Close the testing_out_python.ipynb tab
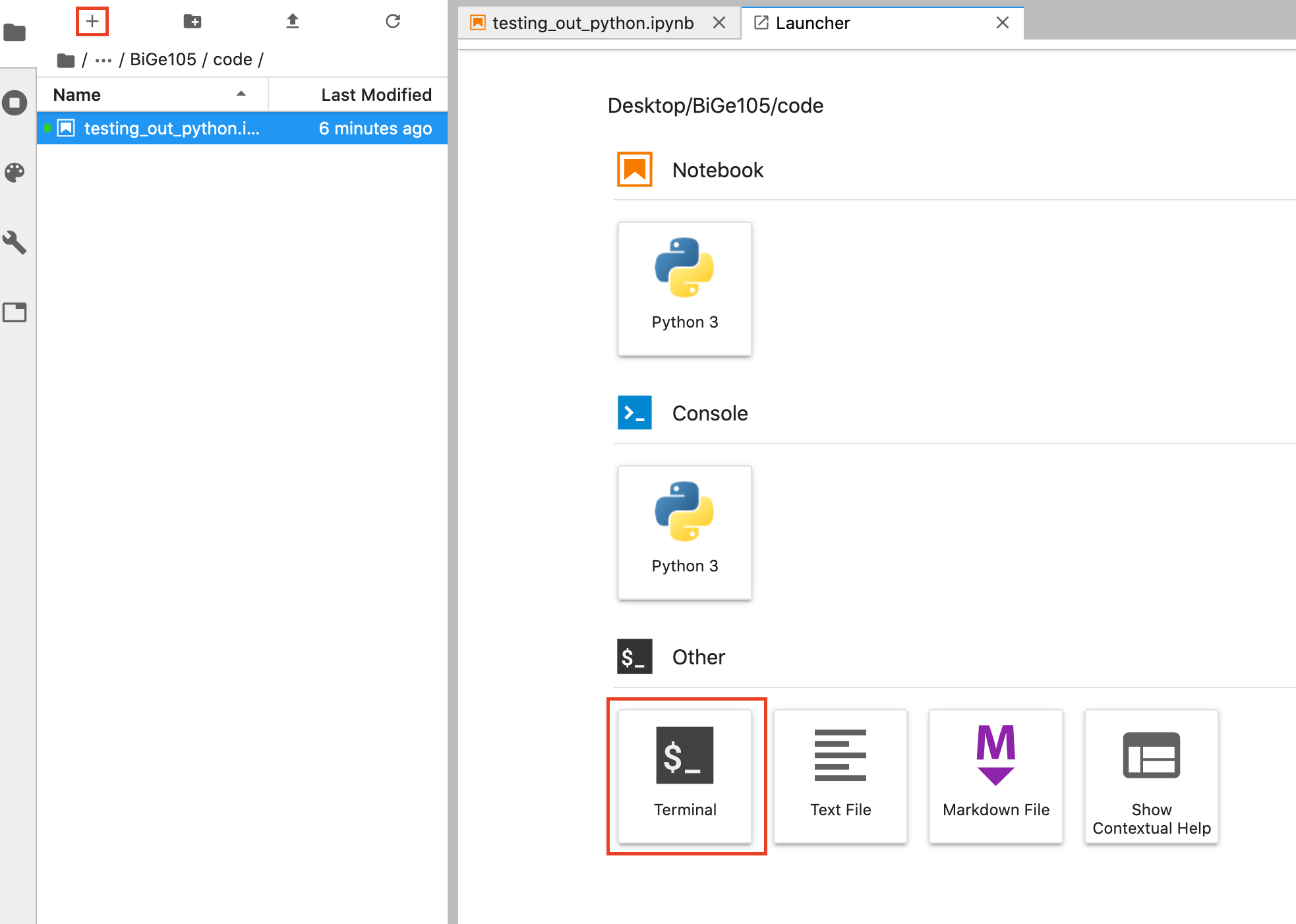 (x=719, y=23)
